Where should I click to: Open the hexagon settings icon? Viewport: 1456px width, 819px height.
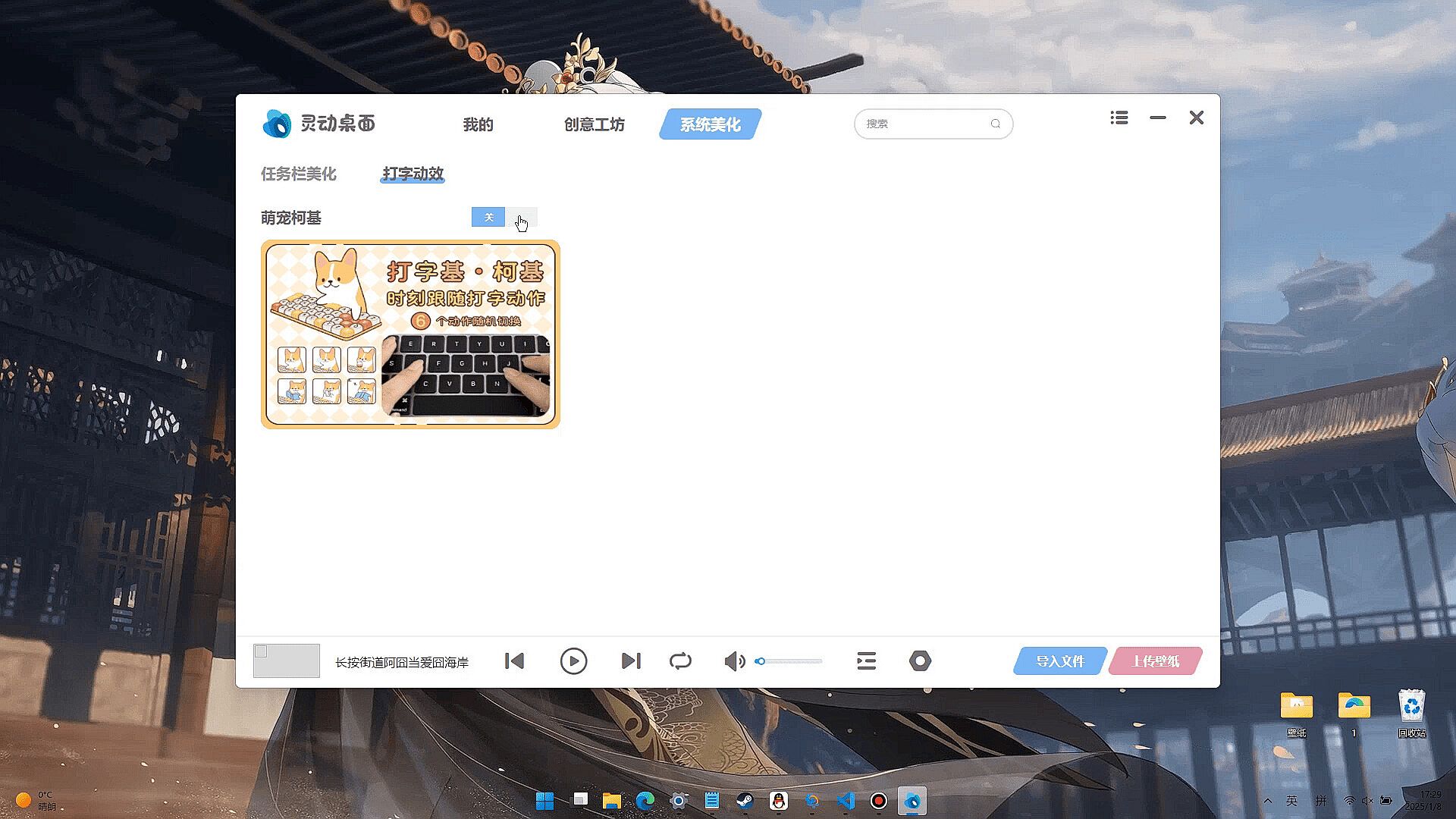click(920, 661)
